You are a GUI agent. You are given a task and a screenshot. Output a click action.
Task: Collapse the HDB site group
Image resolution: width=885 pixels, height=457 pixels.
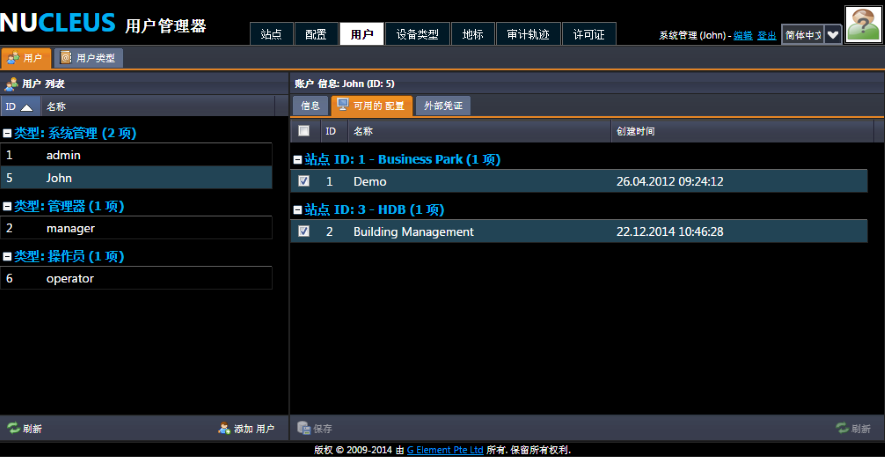(x=297, y=210)
